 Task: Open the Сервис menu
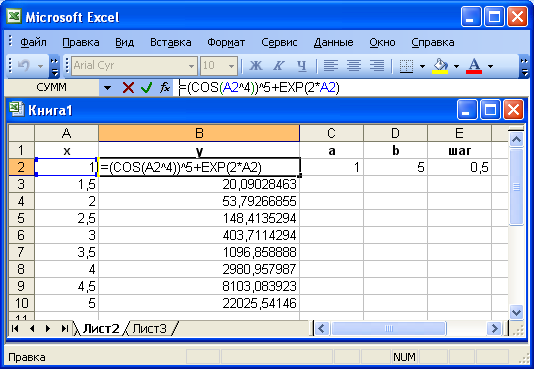click(279, 43)
